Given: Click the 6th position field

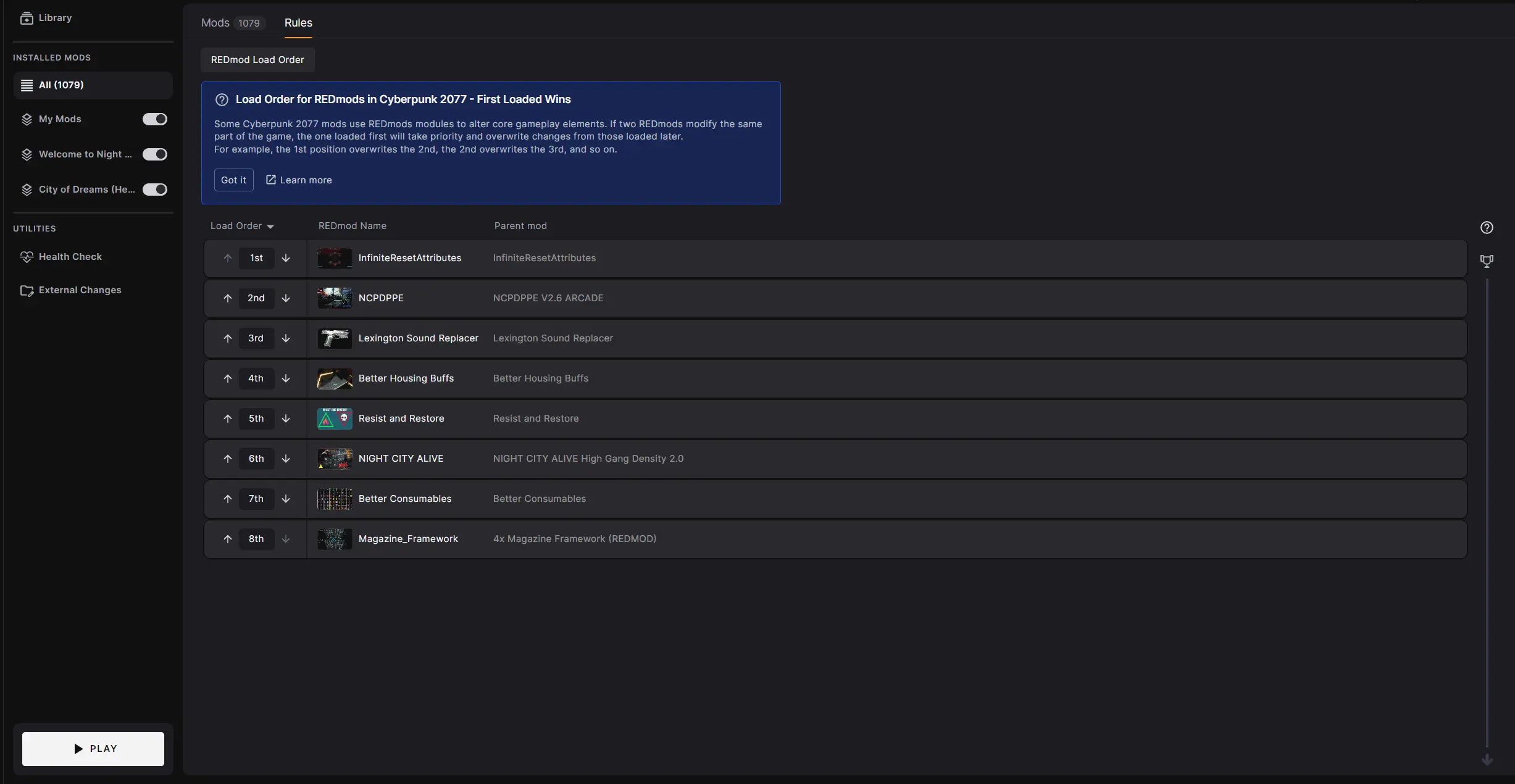Looking at the screenshot, I should (x=256, y=459).
